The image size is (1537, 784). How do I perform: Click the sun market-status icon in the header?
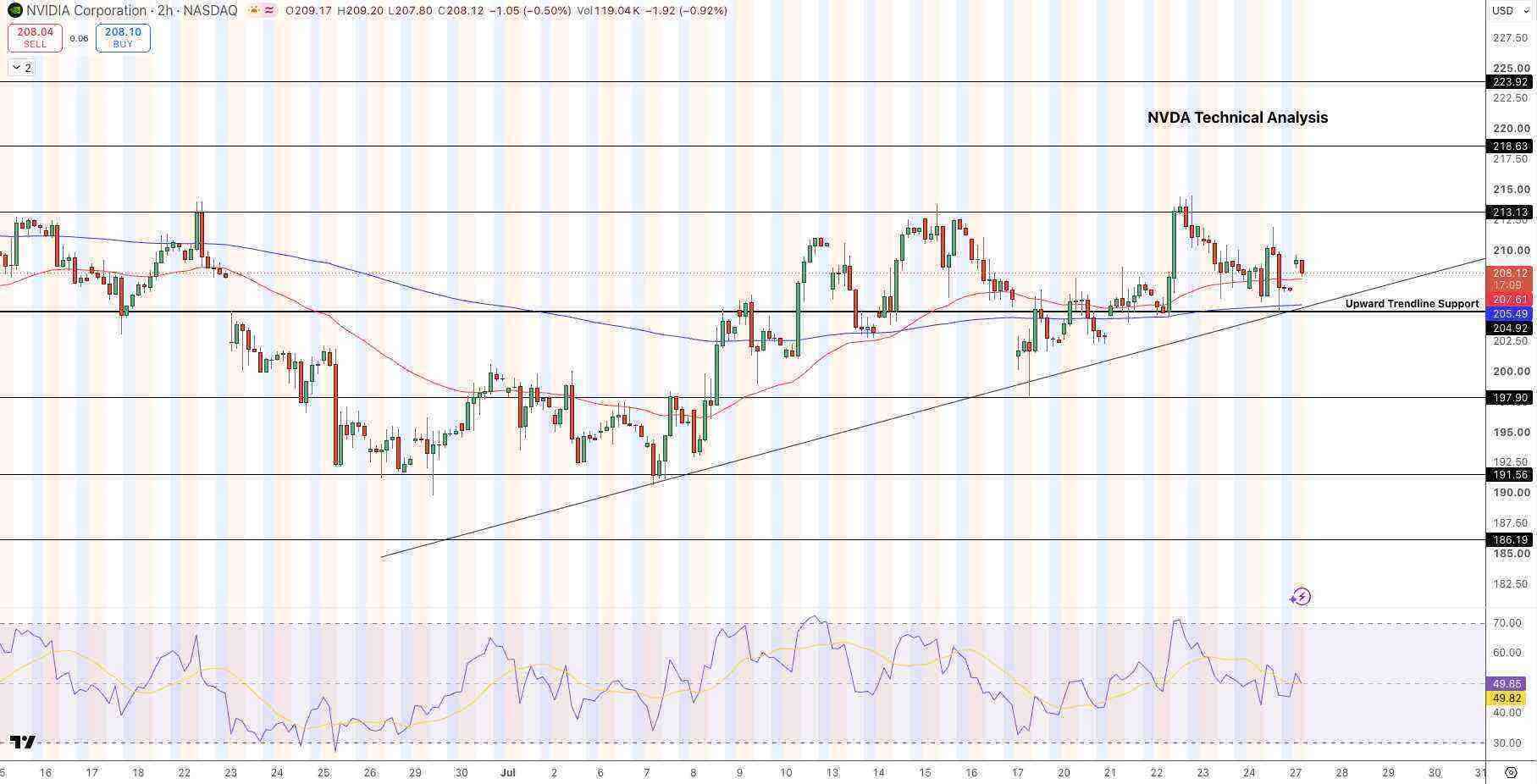(254, 11)
